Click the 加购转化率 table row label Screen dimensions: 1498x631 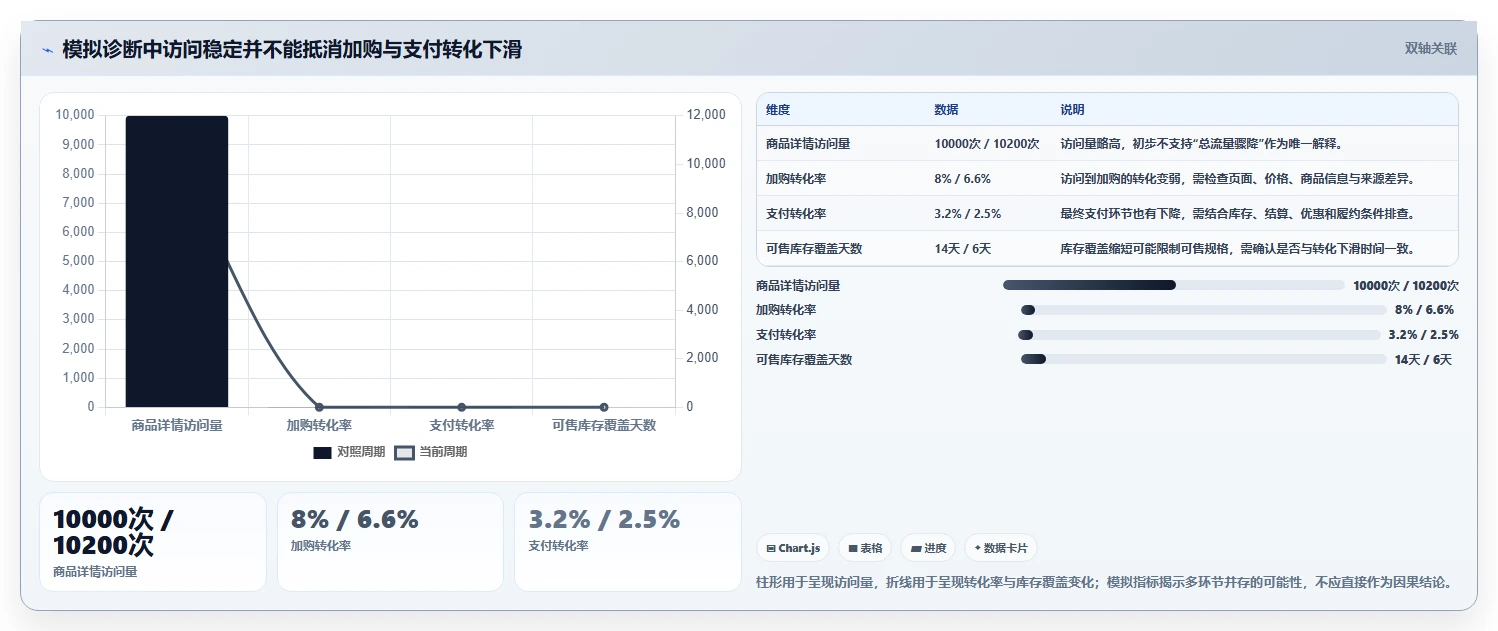(796, 179)
